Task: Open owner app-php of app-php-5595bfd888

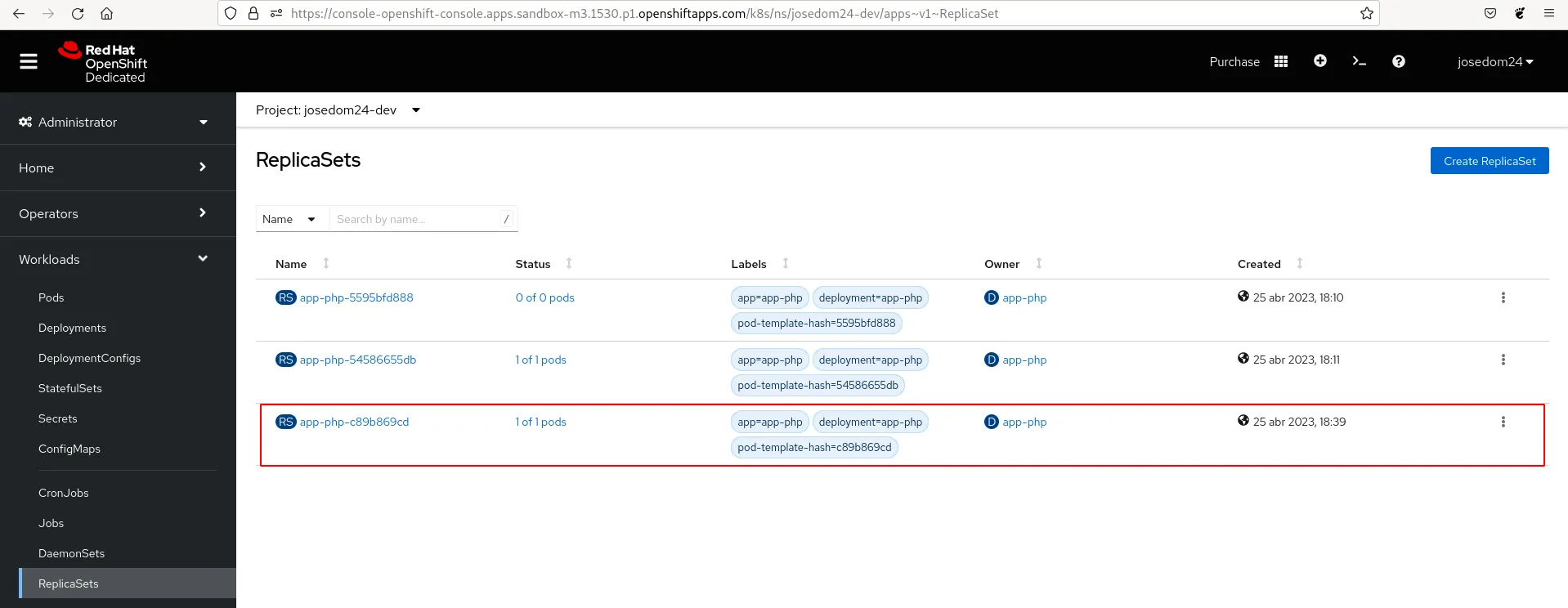Action: click(1024, 297)
